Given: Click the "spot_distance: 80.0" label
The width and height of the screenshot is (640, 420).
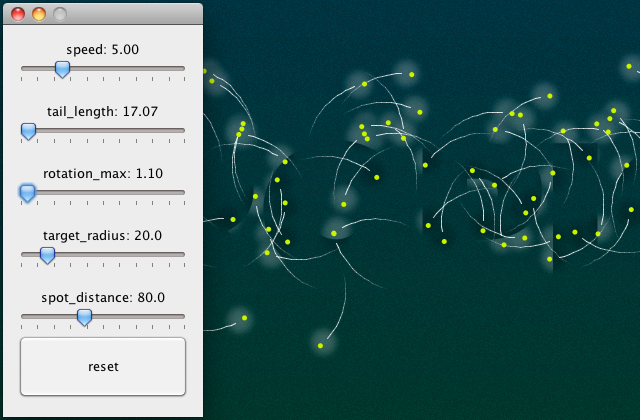Looking at the screenshot, I should (x=102, y=297).
